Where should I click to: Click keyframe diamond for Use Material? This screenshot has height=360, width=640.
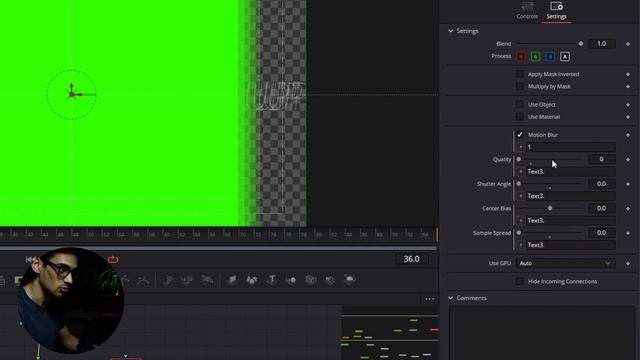pyautogui.click(x=628, y=117)
